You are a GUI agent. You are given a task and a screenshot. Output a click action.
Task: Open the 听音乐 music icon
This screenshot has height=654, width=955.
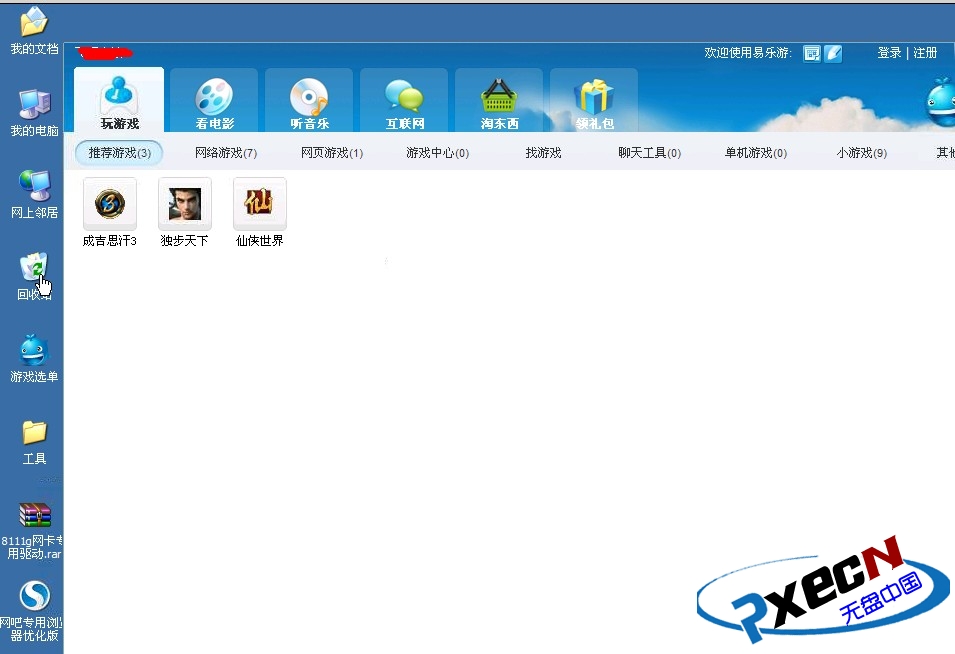click(308, 100)
